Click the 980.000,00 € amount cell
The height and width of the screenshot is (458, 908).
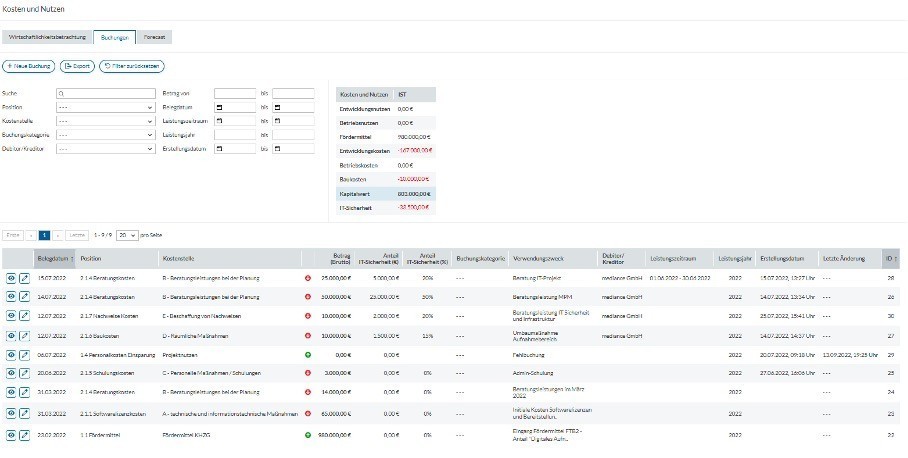click(x=335, y=435)
